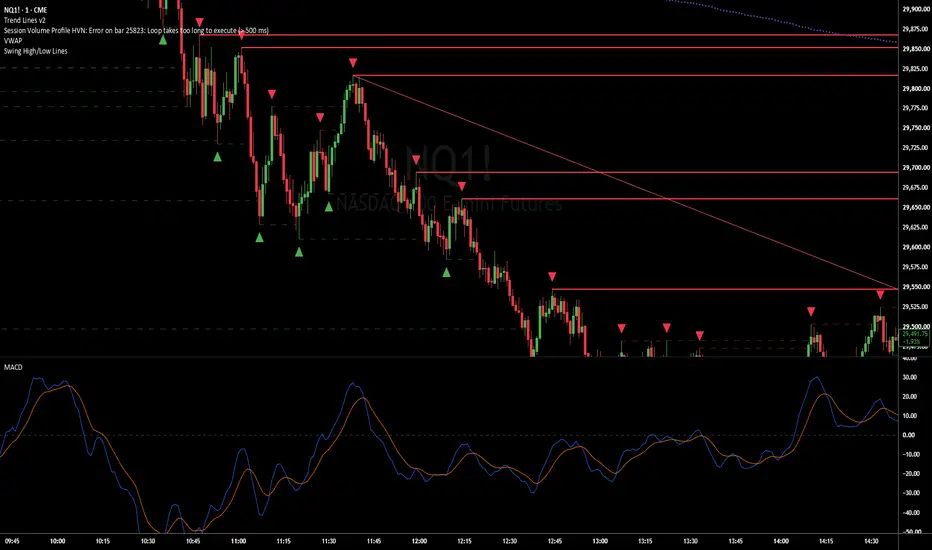Screen dimensions: 932x550
Task: Click the MACD axis value 0.00
Action: tap(909, 435)
